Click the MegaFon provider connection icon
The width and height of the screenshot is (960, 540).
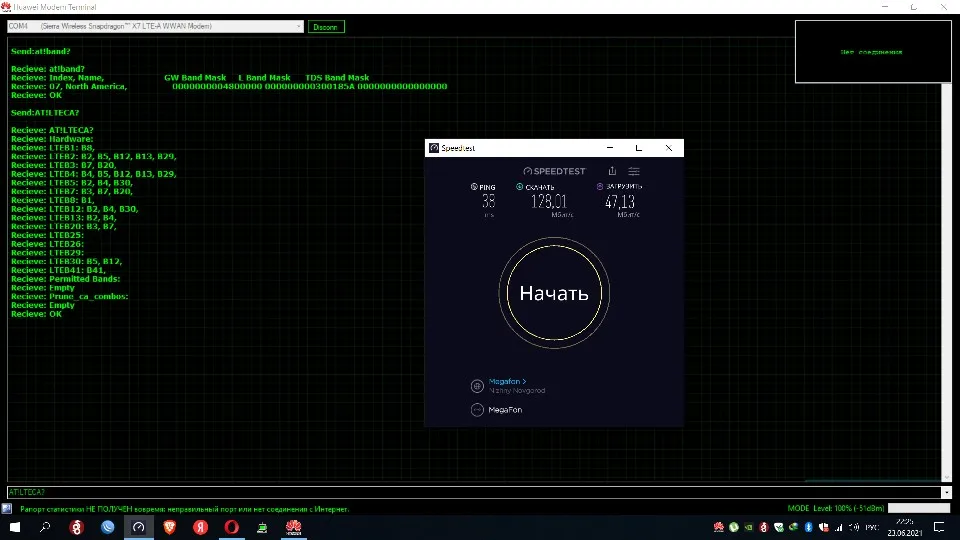tap(477, 410)
